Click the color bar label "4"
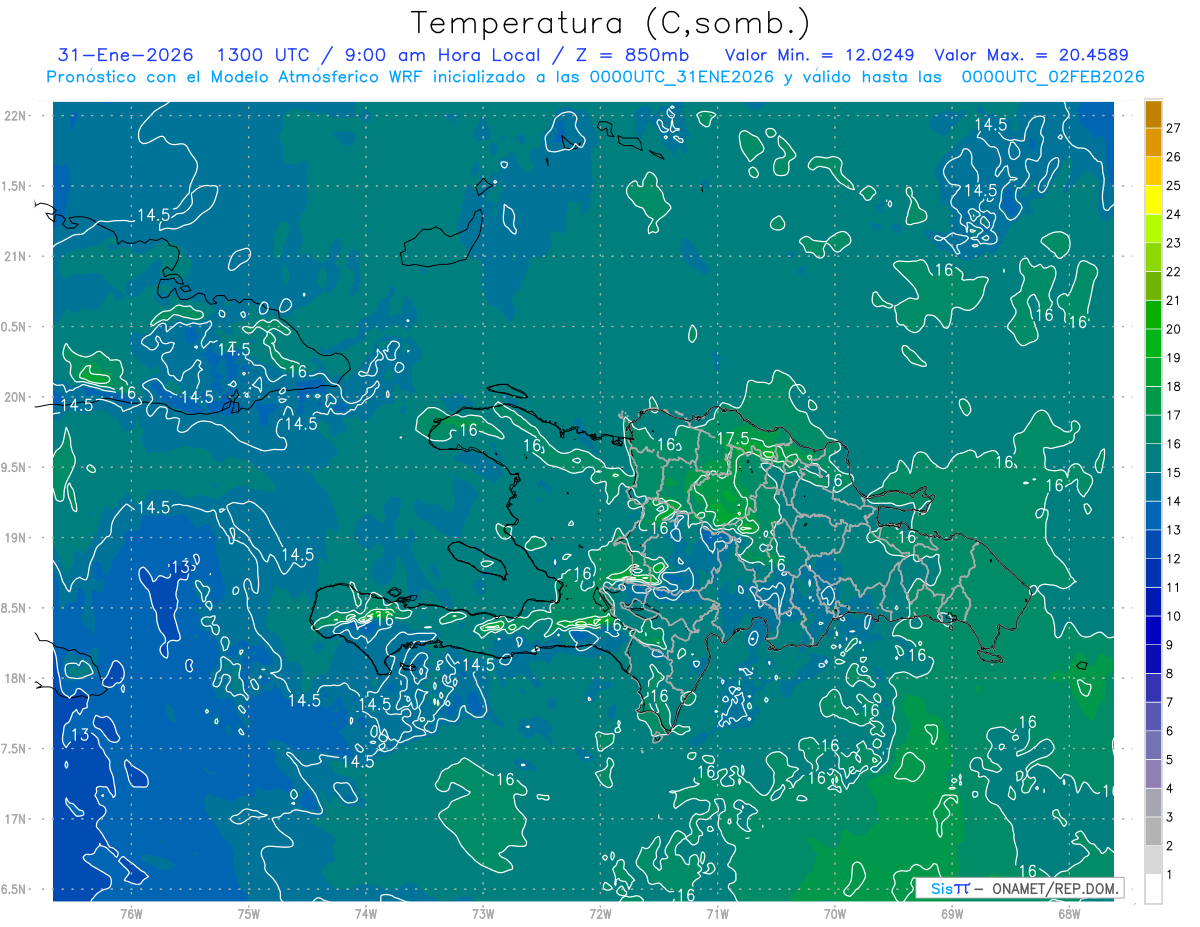This screenshot has height=927, width=1200. click(x=1170, y=788)
